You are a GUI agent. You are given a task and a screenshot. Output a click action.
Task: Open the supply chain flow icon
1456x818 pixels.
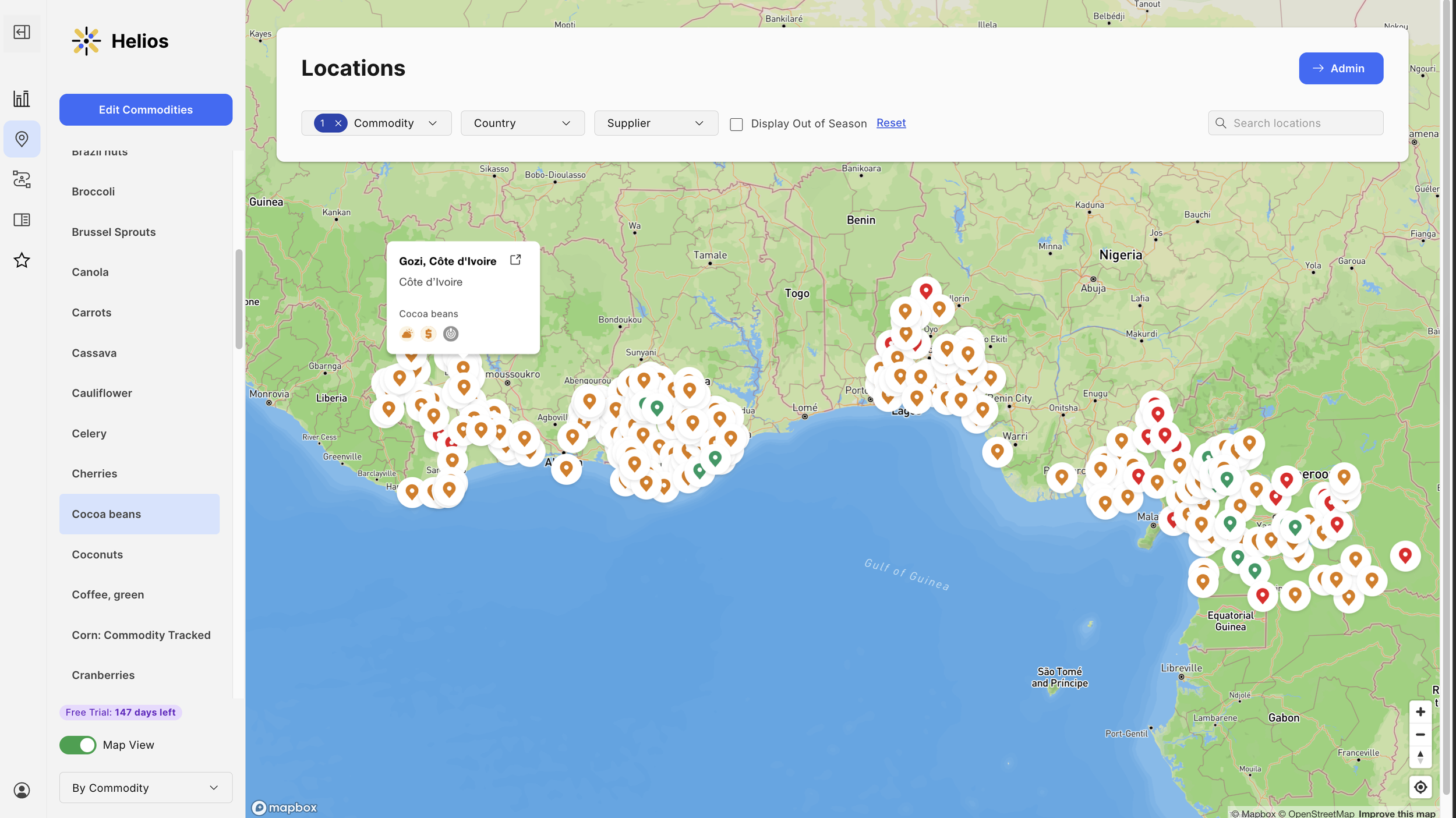point(22,179)
